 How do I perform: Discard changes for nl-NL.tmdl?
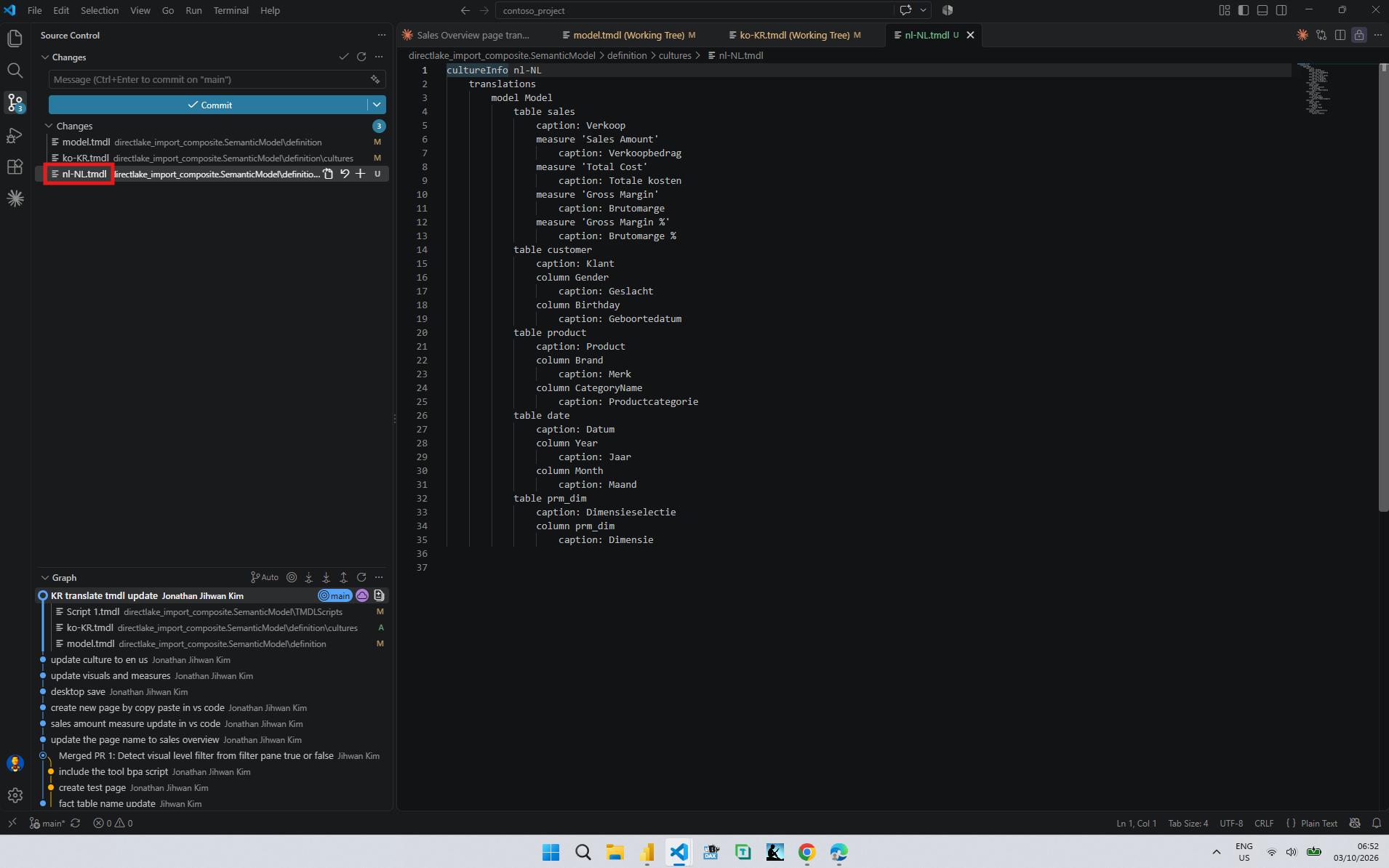(345, 174)
